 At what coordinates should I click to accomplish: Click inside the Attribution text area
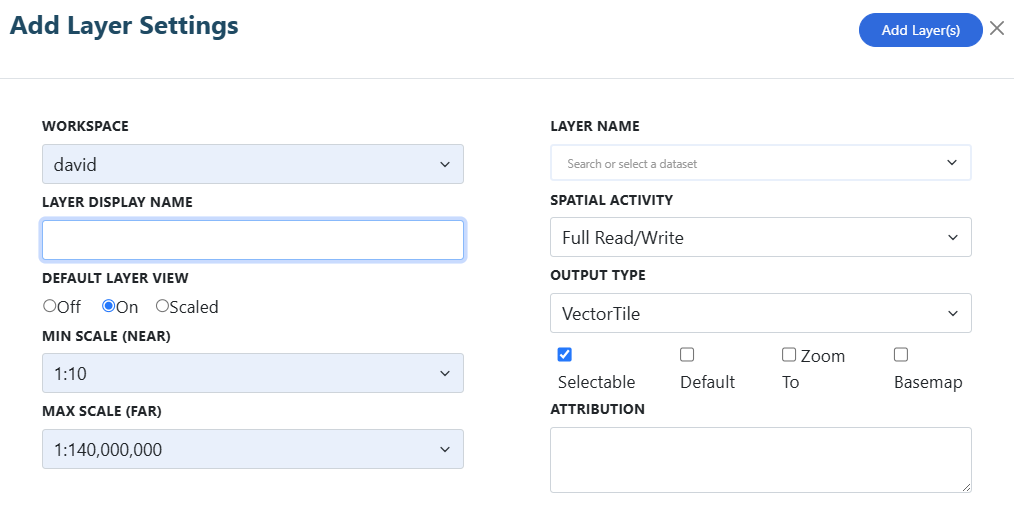point(760,460)
